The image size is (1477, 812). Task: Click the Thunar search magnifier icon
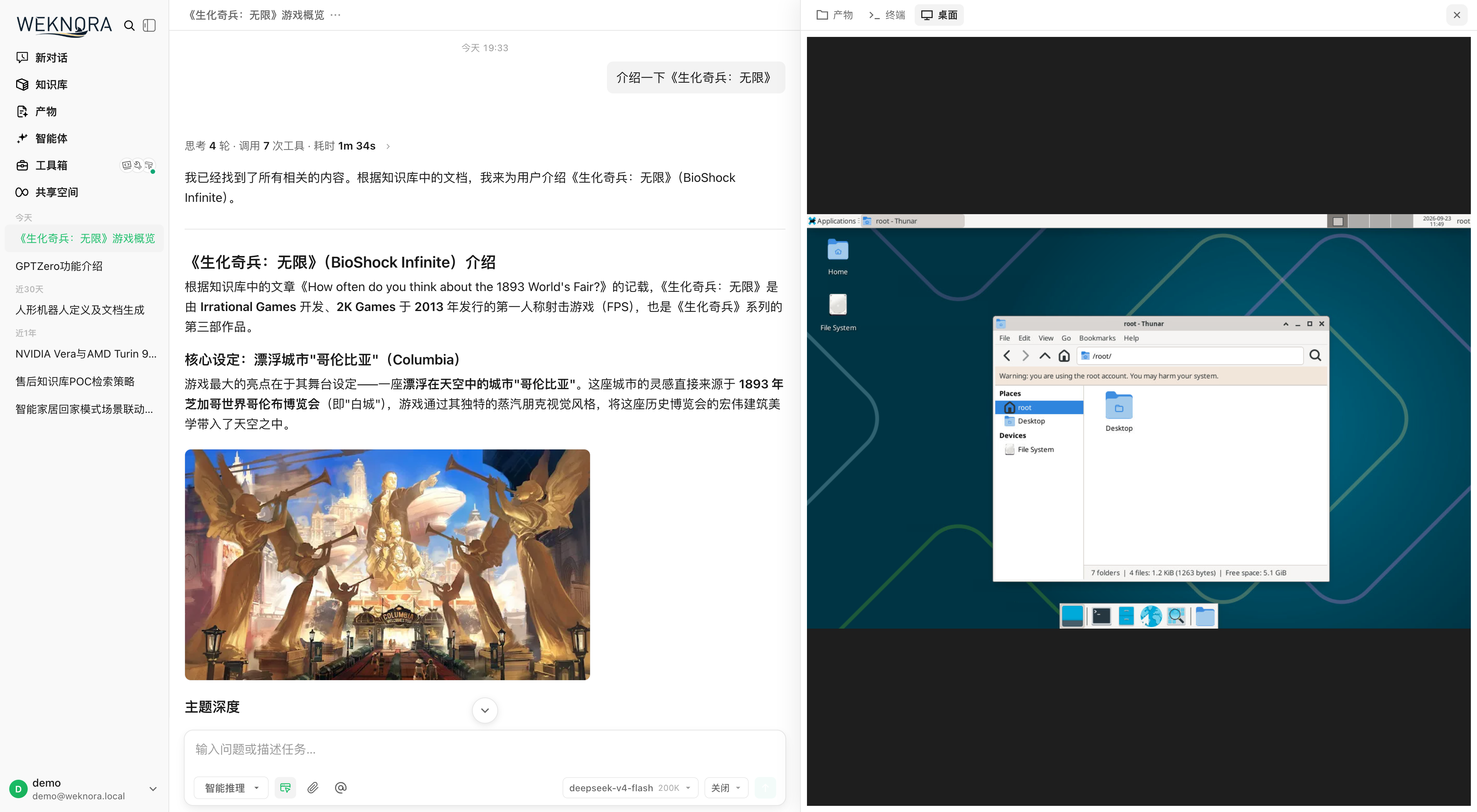[x=1315, y=356]
